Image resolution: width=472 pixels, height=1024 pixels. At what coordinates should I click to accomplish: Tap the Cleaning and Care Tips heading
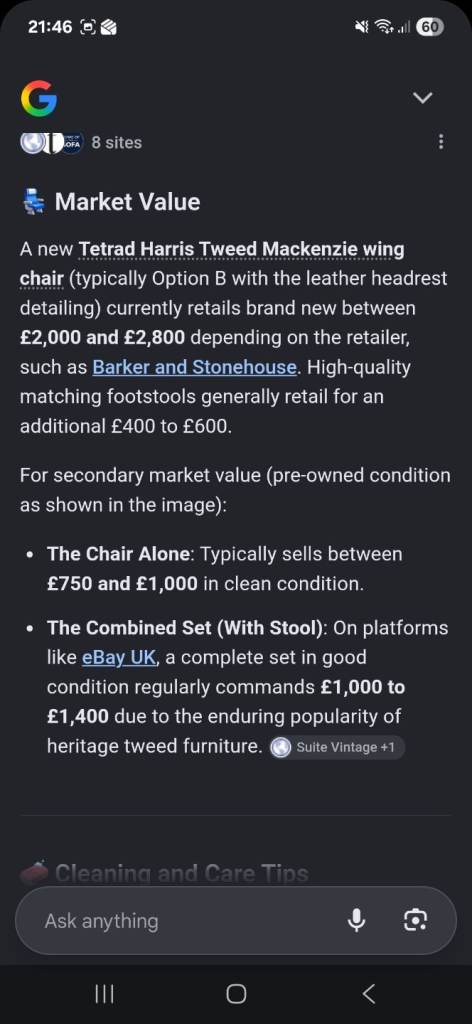click(x=181, y=873)
